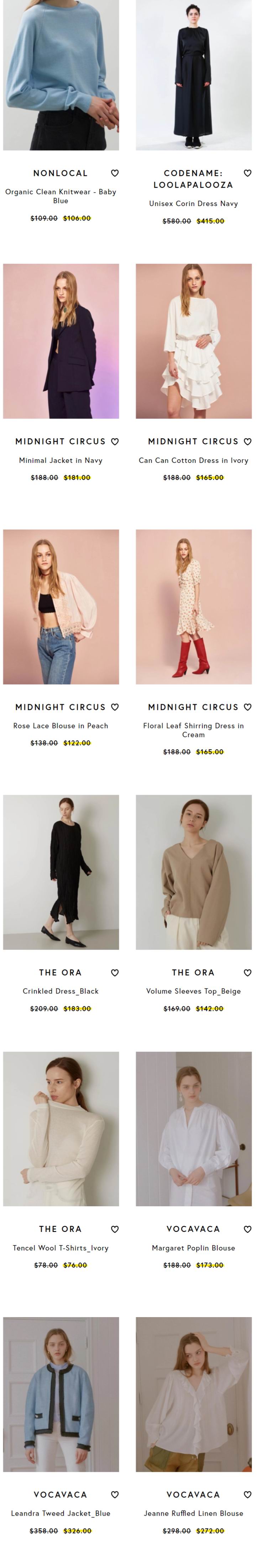Viewport: 262px width, 1568px height.
Task: Toggle wishlist heart on Volume Sleeves Top_Beige
Action: [x=247, y=973]
